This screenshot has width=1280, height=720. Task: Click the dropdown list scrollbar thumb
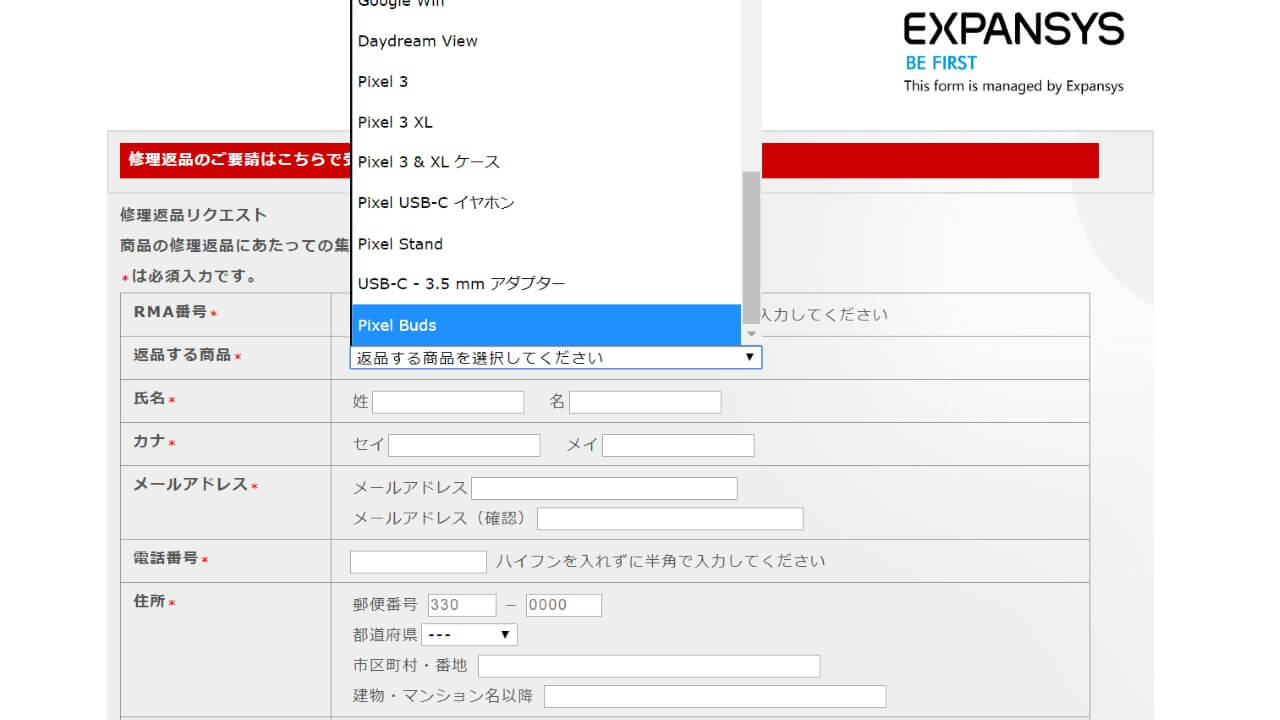pos(751,245)
